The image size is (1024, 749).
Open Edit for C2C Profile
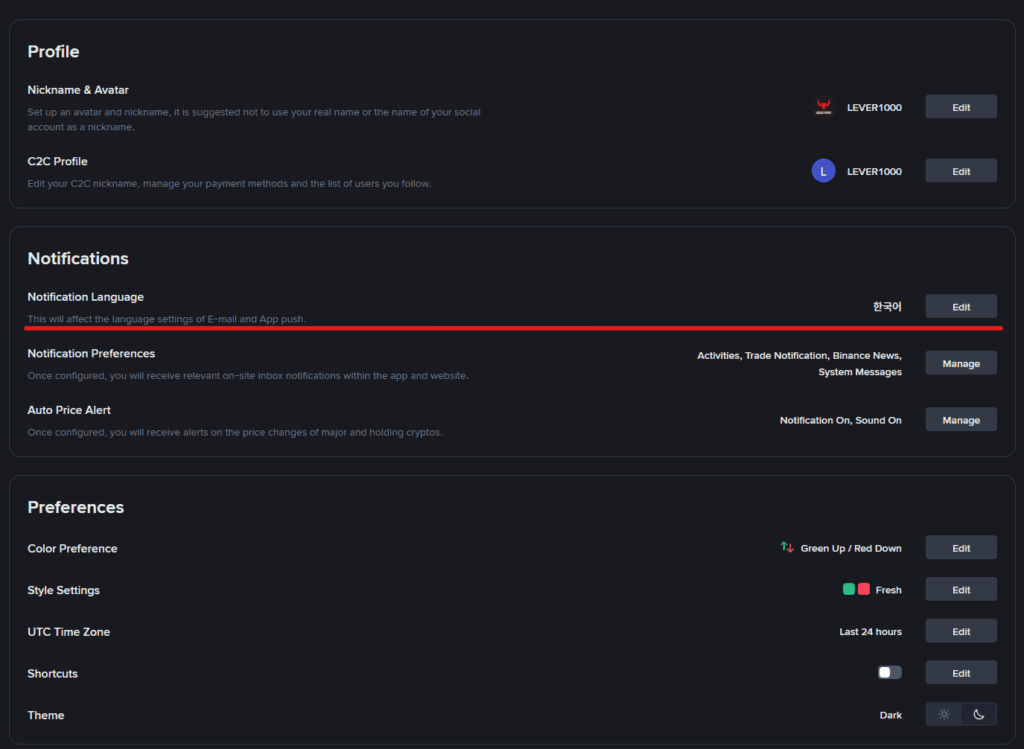coord(960,171)
